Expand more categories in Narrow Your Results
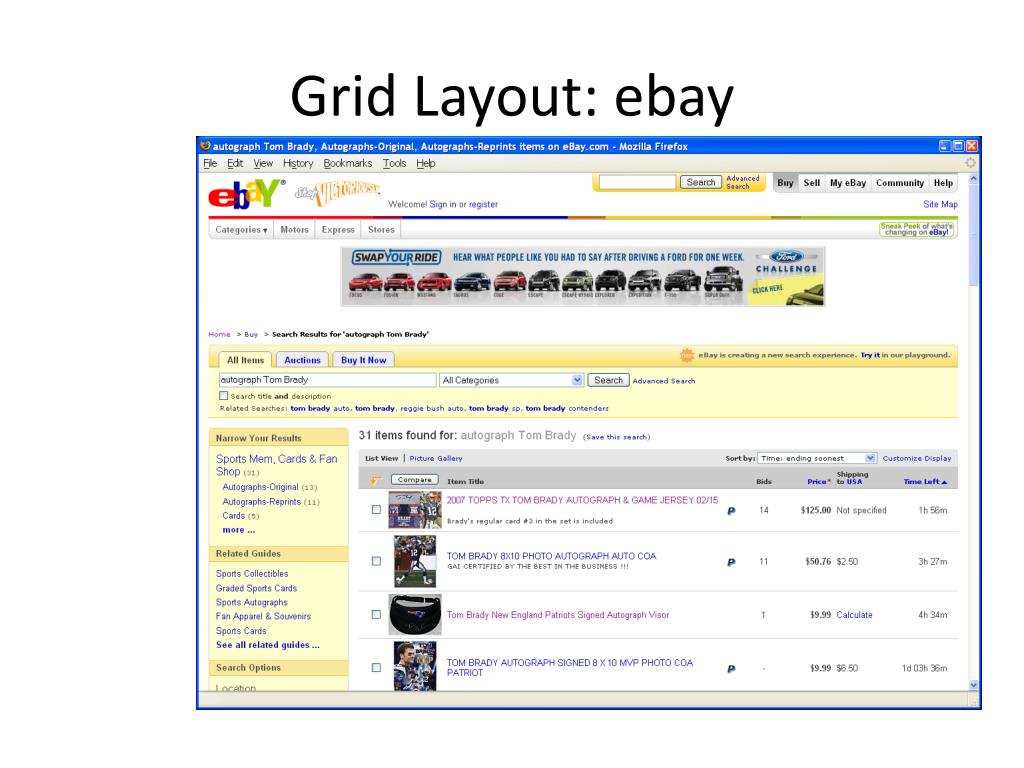Screen dimensions: 1024x768 238,530
